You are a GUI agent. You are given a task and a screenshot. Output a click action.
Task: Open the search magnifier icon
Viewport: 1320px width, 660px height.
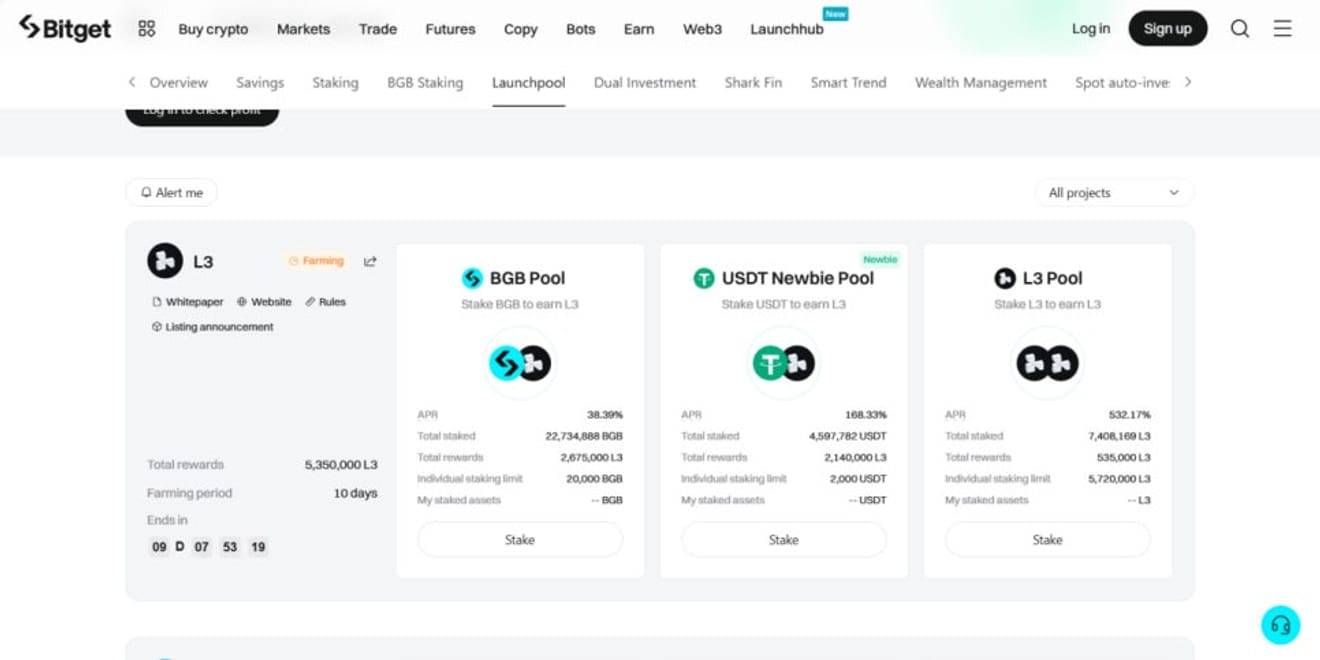pyautogui.click(x=1240, y=29)
